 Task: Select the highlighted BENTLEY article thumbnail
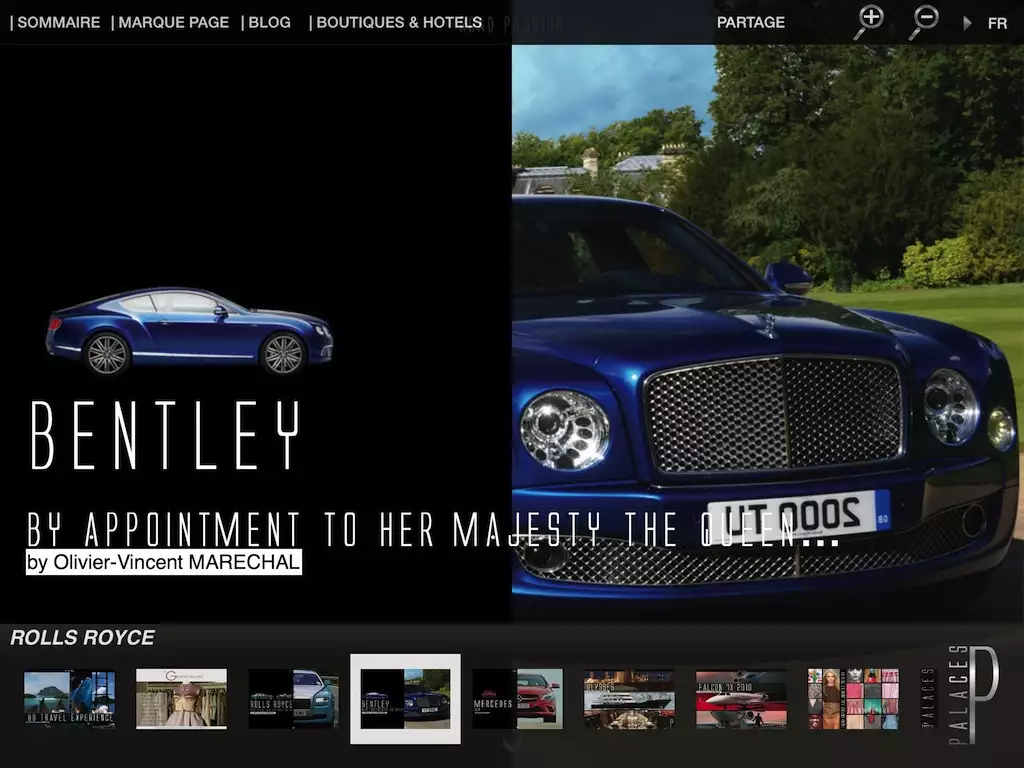[405, 697]
